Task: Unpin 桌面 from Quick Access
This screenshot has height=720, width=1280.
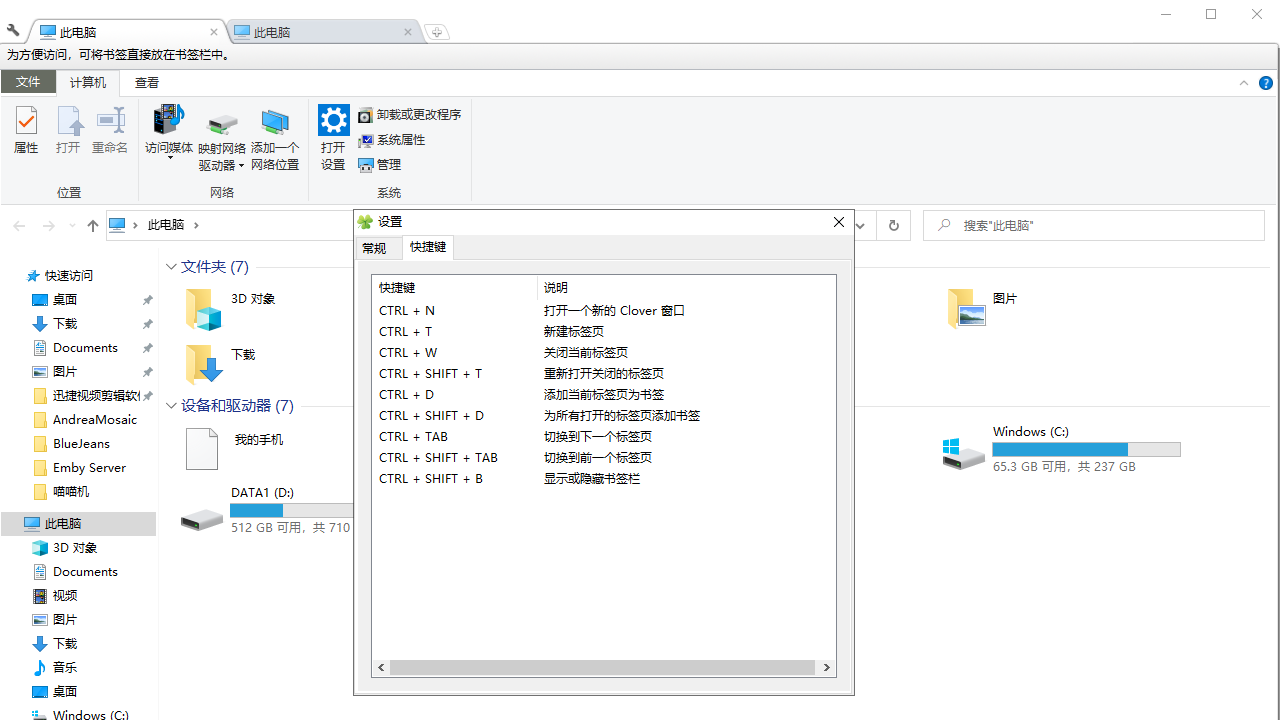Action: click(147, 299)
